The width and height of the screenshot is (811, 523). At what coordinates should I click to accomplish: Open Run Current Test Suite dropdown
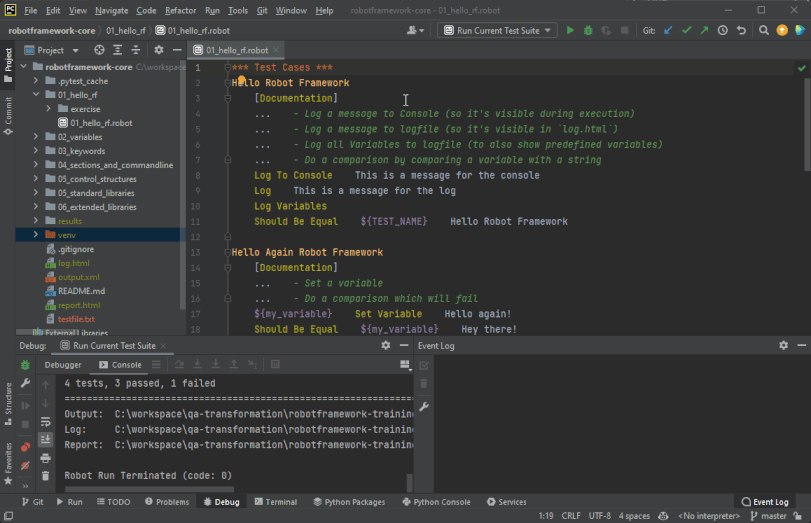point(497,30)
